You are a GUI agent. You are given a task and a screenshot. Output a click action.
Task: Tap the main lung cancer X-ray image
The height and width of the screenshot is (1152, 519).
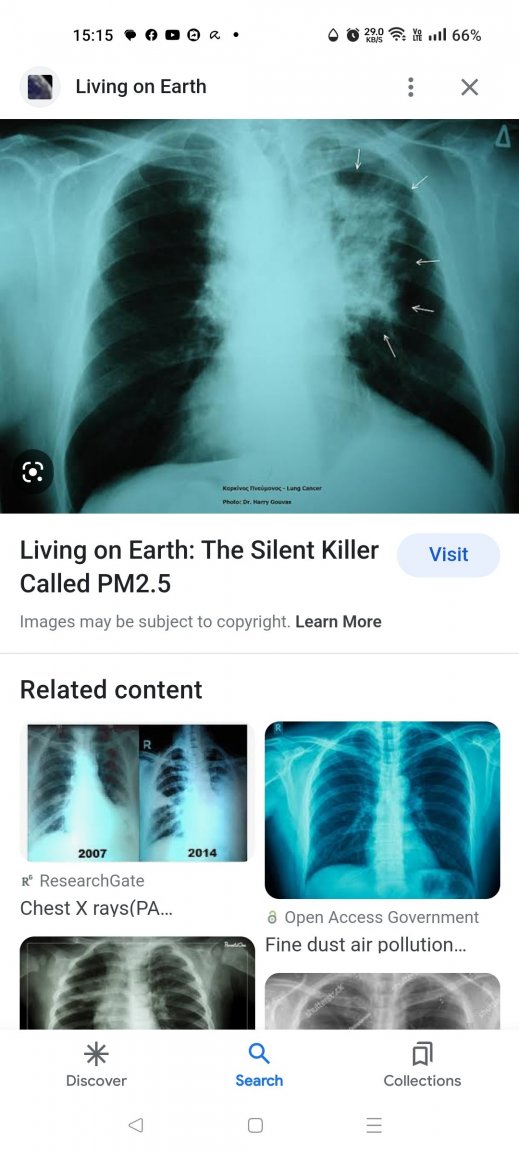pos(260,316)
